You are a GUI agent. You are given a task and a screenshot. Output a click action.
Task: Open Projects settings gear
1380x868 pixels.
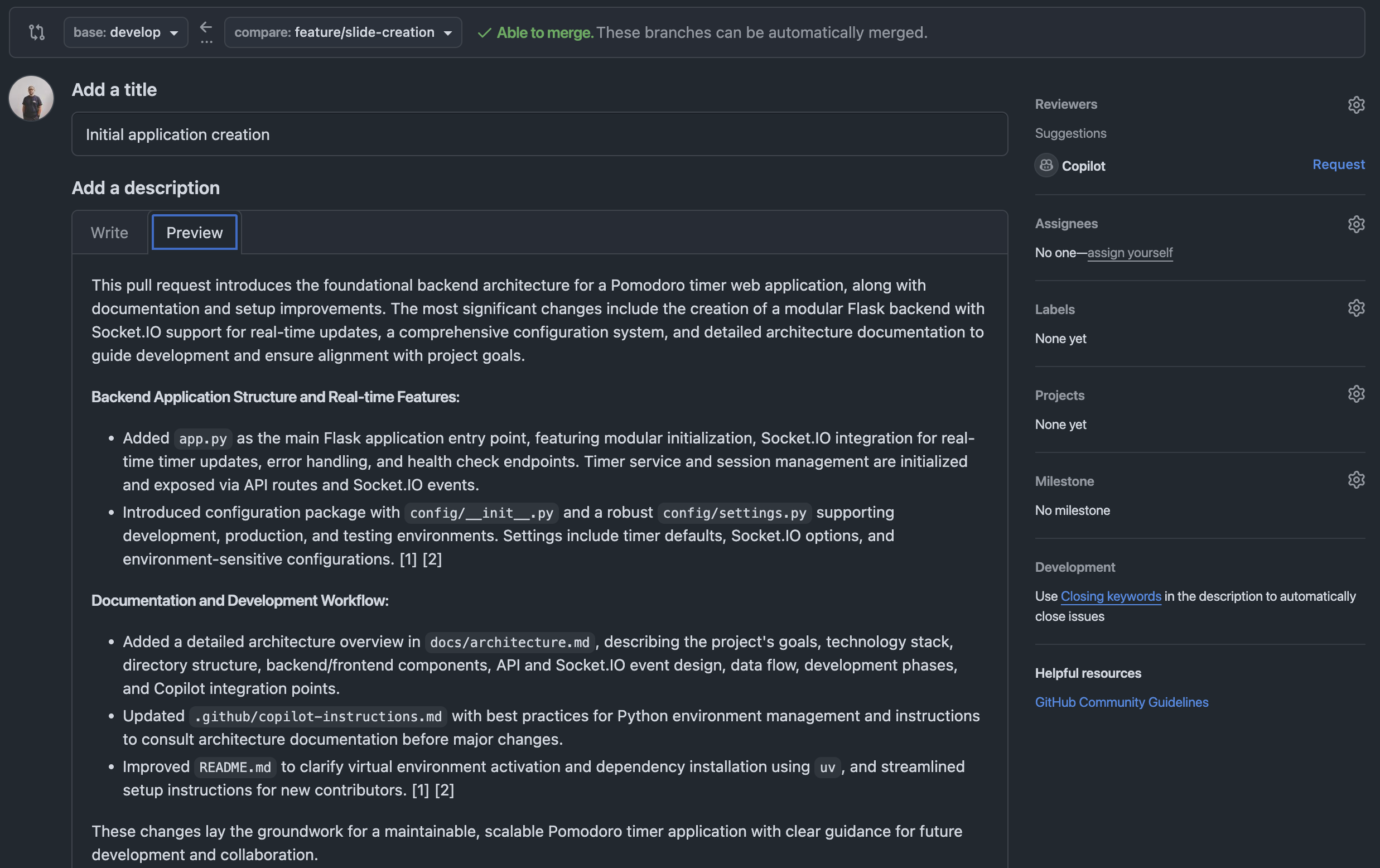coord(1356,394)
